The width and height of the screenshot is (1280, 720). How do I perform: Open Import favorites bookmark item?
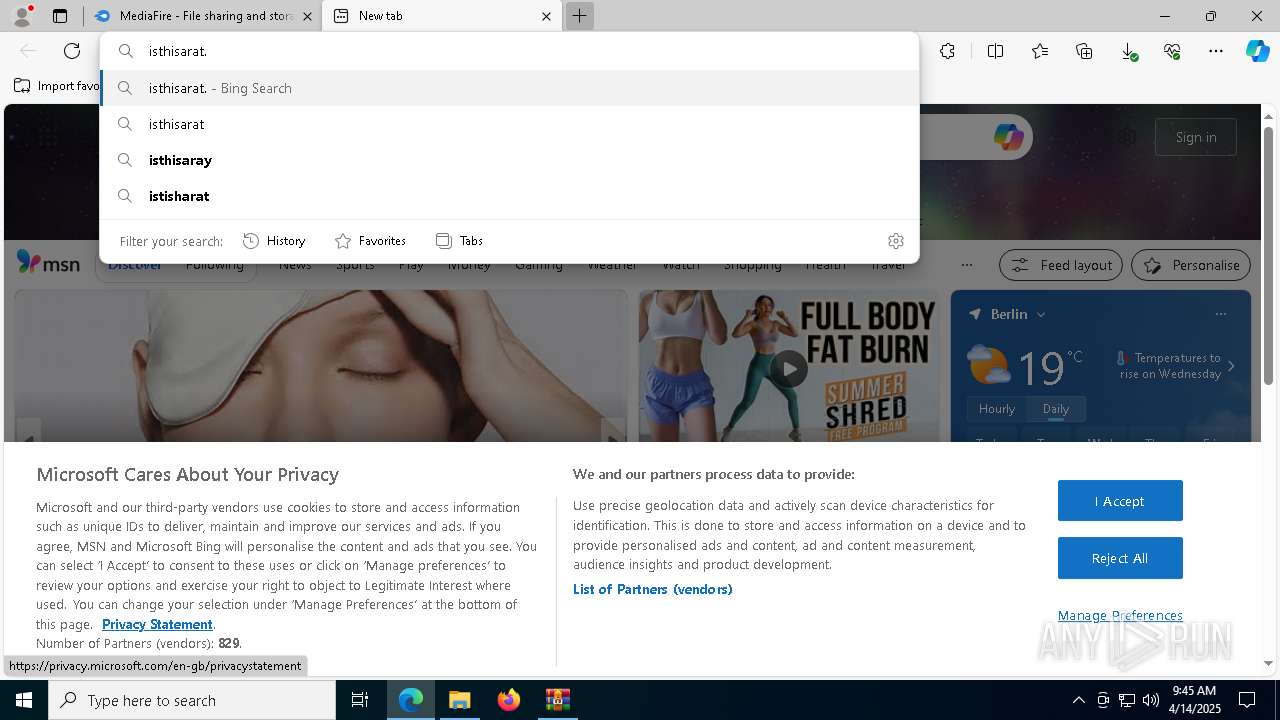[x=58, y=86]
